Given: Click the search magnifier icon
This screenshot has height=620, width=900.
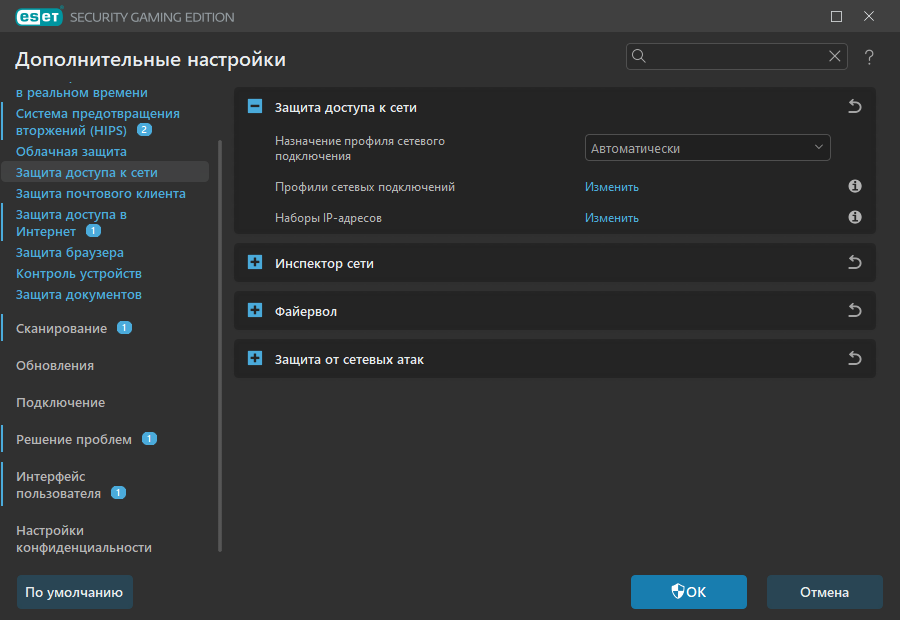Looking at the screenshot, I should (x=639, y=56).
